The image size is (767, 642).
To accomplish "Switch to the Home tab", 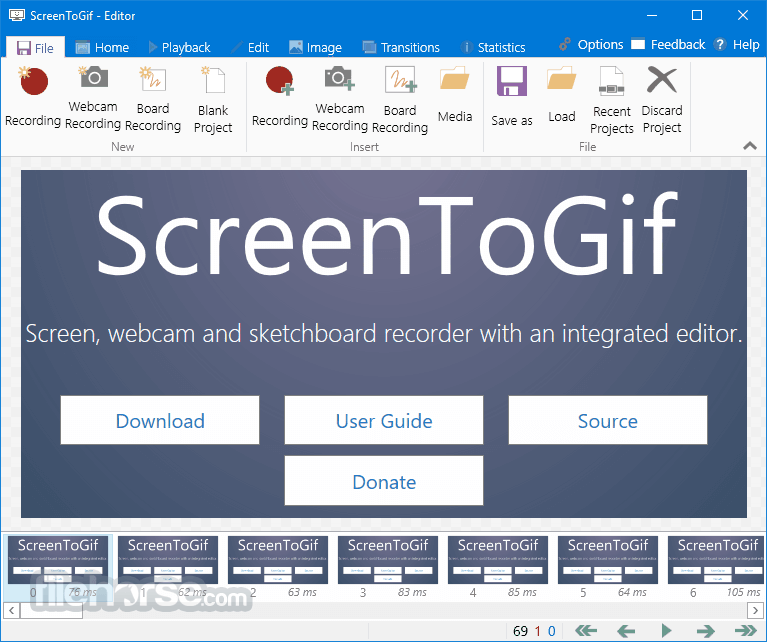I will (x=102, y=47).
